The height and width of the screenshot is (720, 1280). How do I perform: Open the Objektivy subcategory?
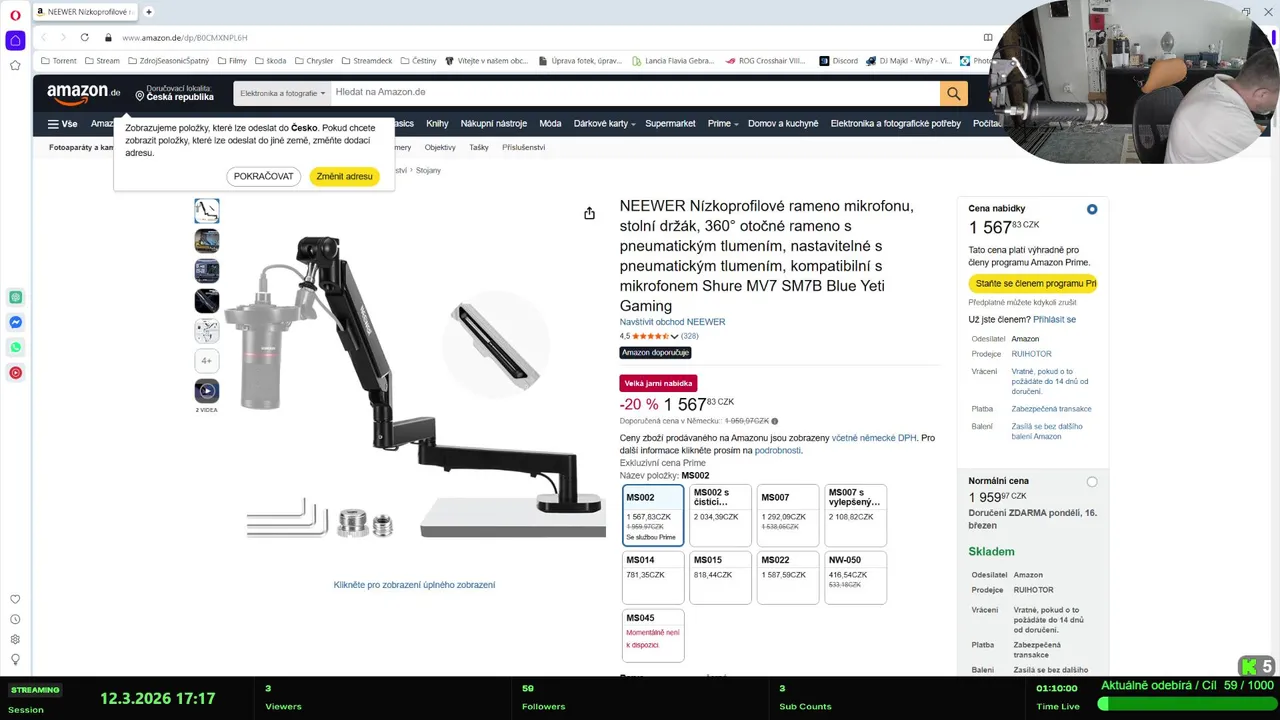click(440, 147)
